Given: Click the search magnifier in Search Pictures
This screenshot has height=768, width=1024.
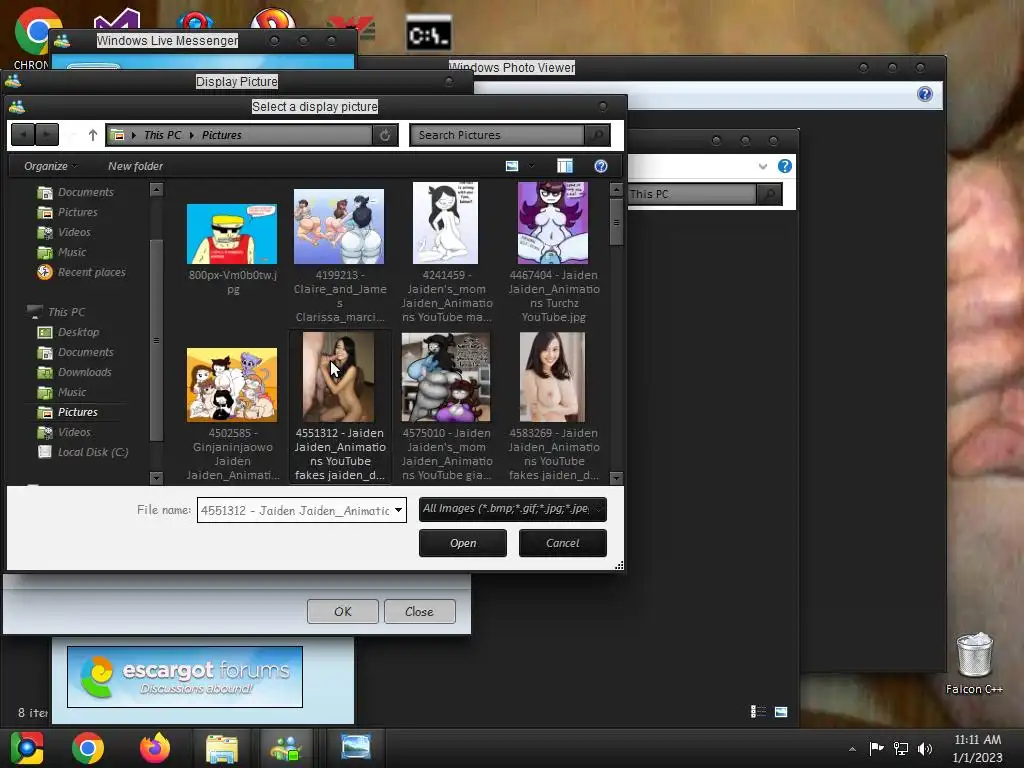Looking at the screenshot, I should coord(597,135).
